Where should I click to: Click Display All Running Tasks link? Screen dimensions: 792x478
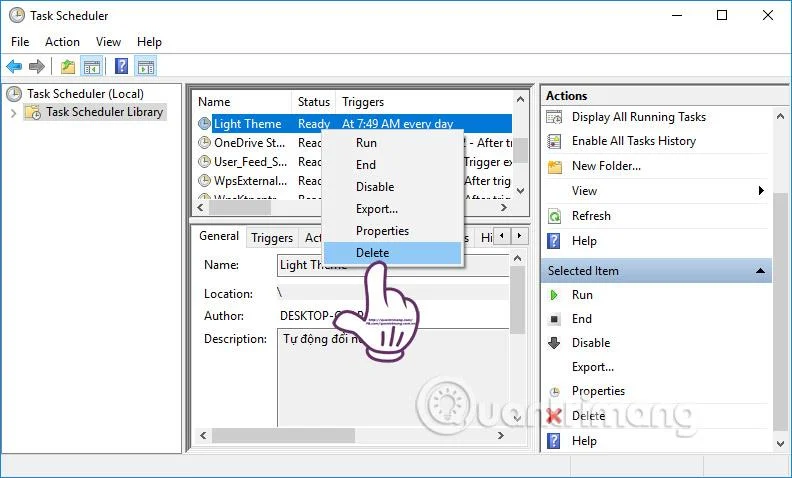[x=638, y=117]
